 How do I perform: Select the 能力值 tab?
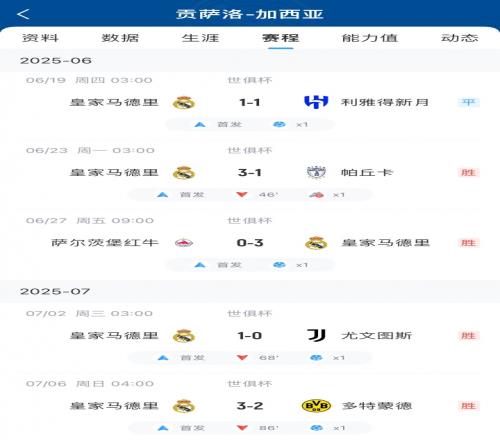pyautogui.click(x=370, y=38)
